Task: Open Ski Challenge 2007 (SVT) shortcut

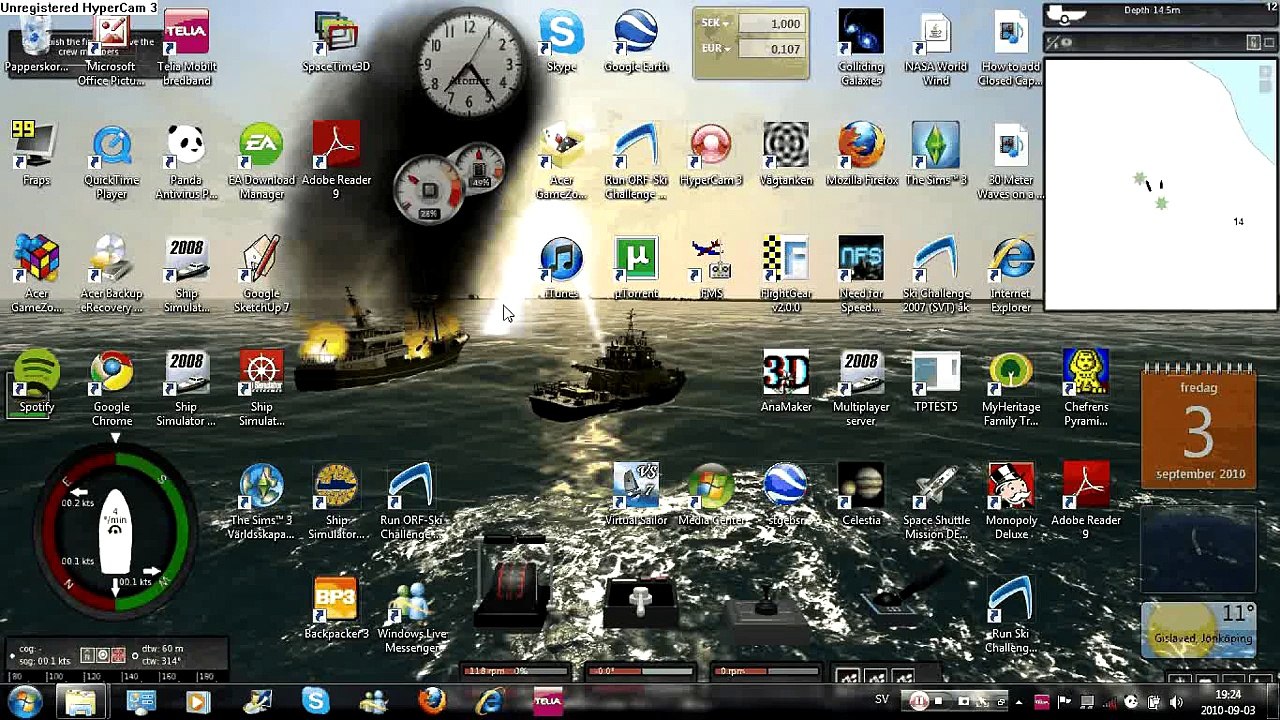Action: tap(936, 275)
